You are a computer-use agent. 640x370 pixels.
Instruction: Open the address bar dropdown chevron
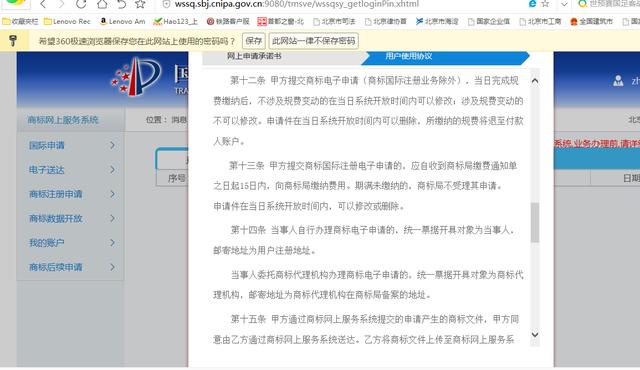pos(564,4)
